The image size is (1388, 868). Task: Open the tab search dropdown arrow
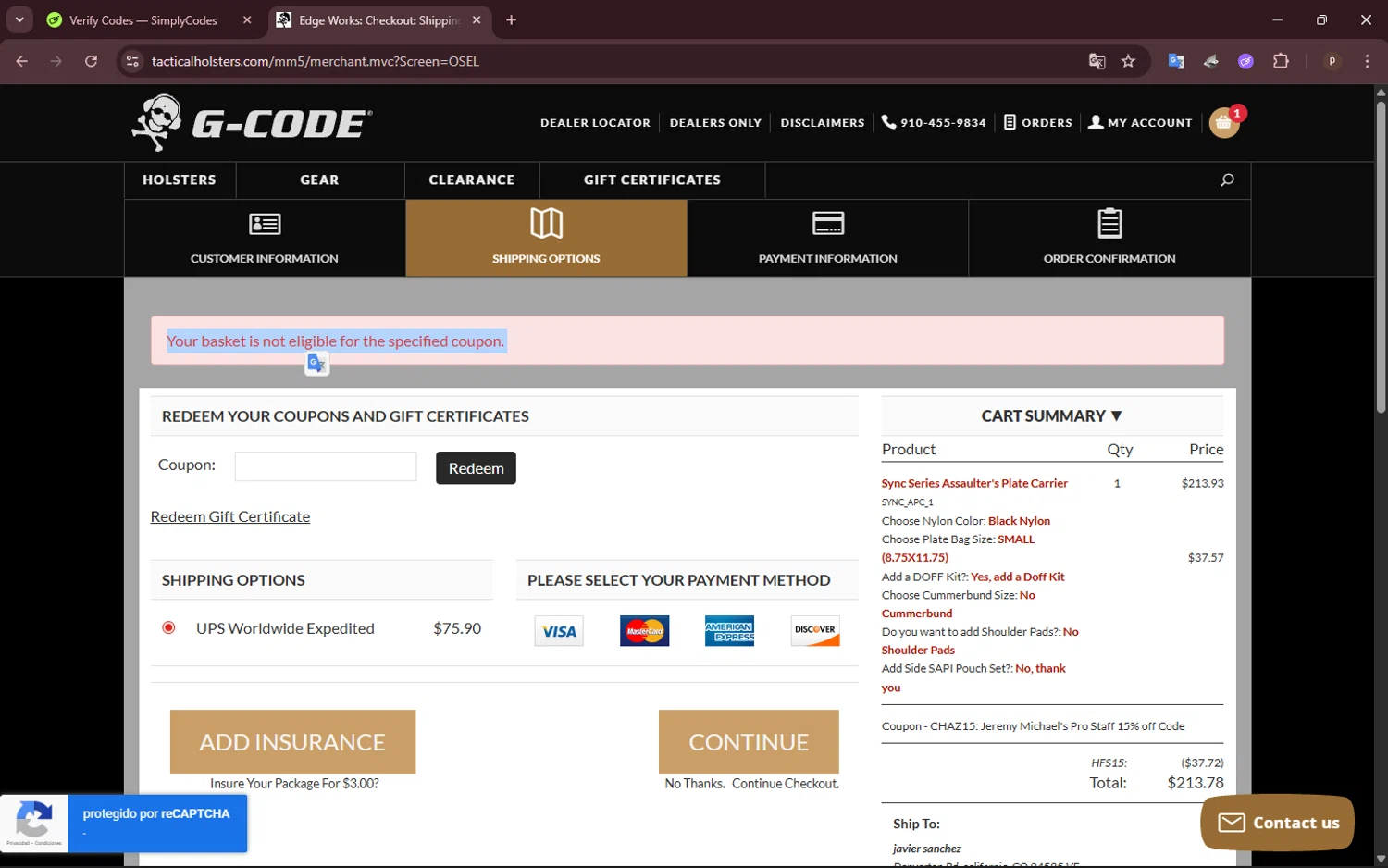point(19,19)
